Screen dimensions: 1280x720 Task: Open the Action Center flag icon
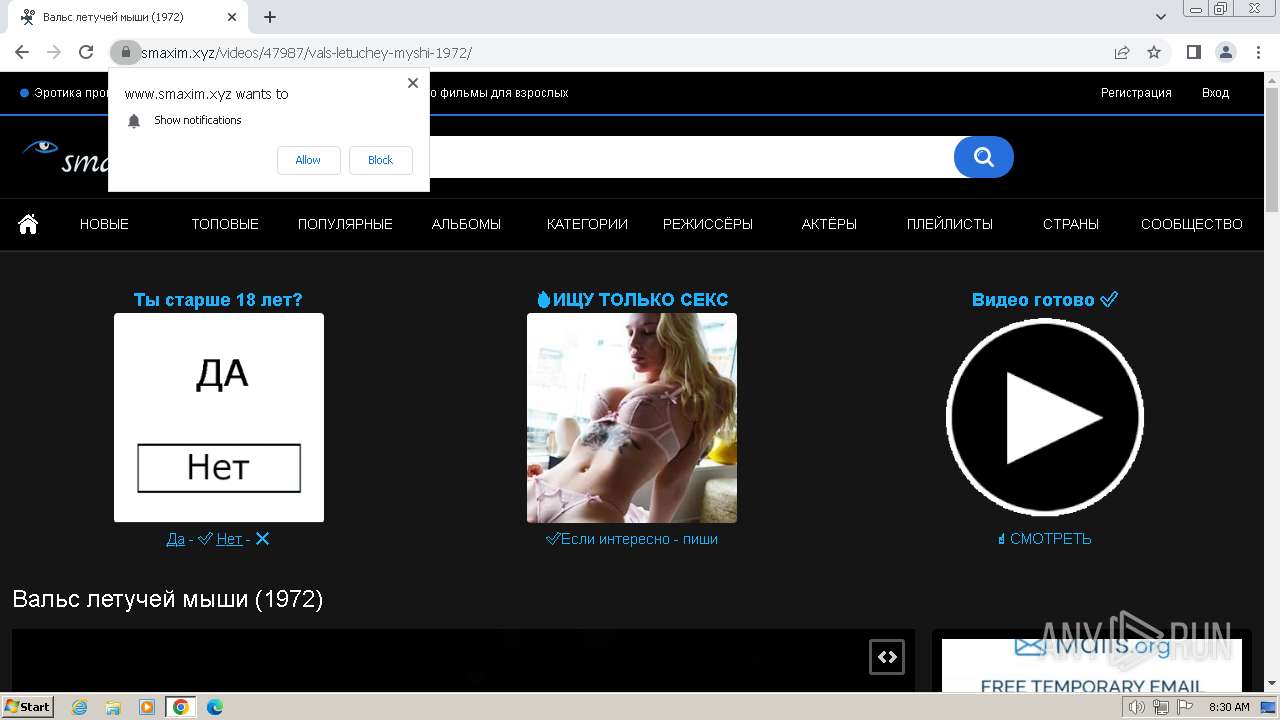click(1183, 707)
